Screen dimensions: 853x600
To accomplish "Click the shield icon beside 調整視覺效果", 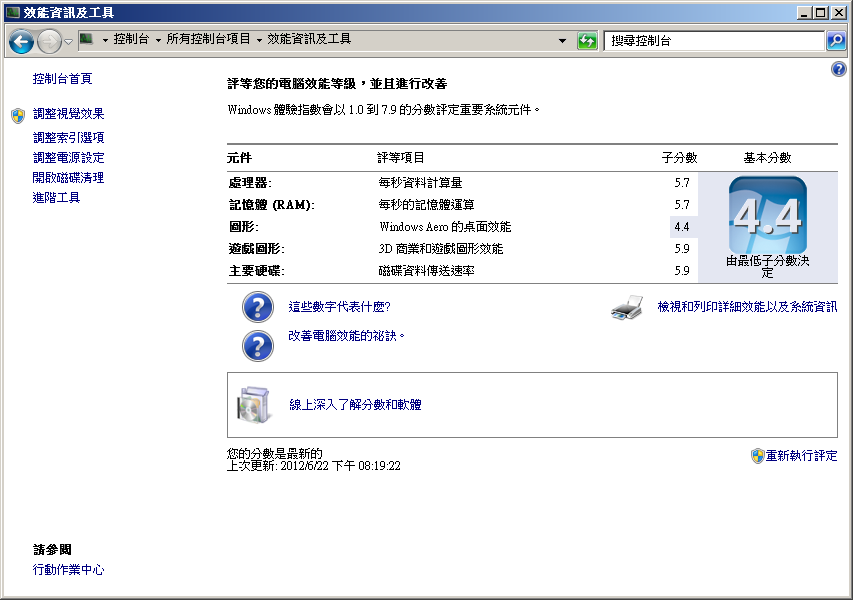I will [18, 115].
